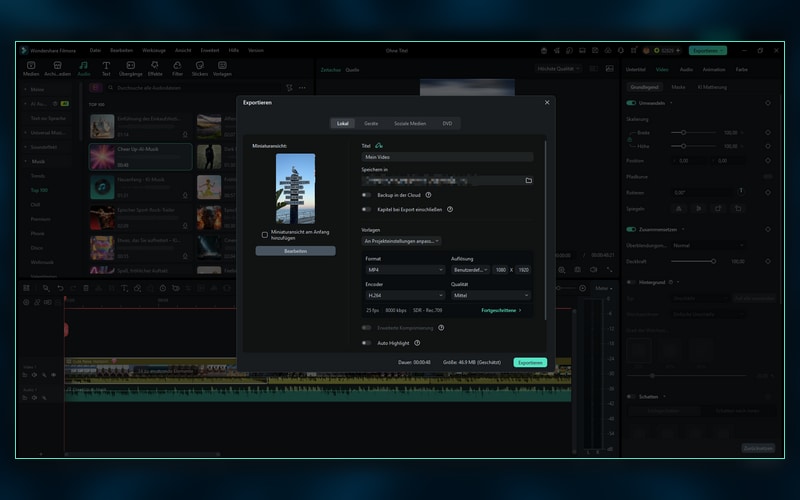Image resolution: width=800 pixels, height=500 pixels.
Task: Expand the Musik category in sidebar
Action: 26,161
